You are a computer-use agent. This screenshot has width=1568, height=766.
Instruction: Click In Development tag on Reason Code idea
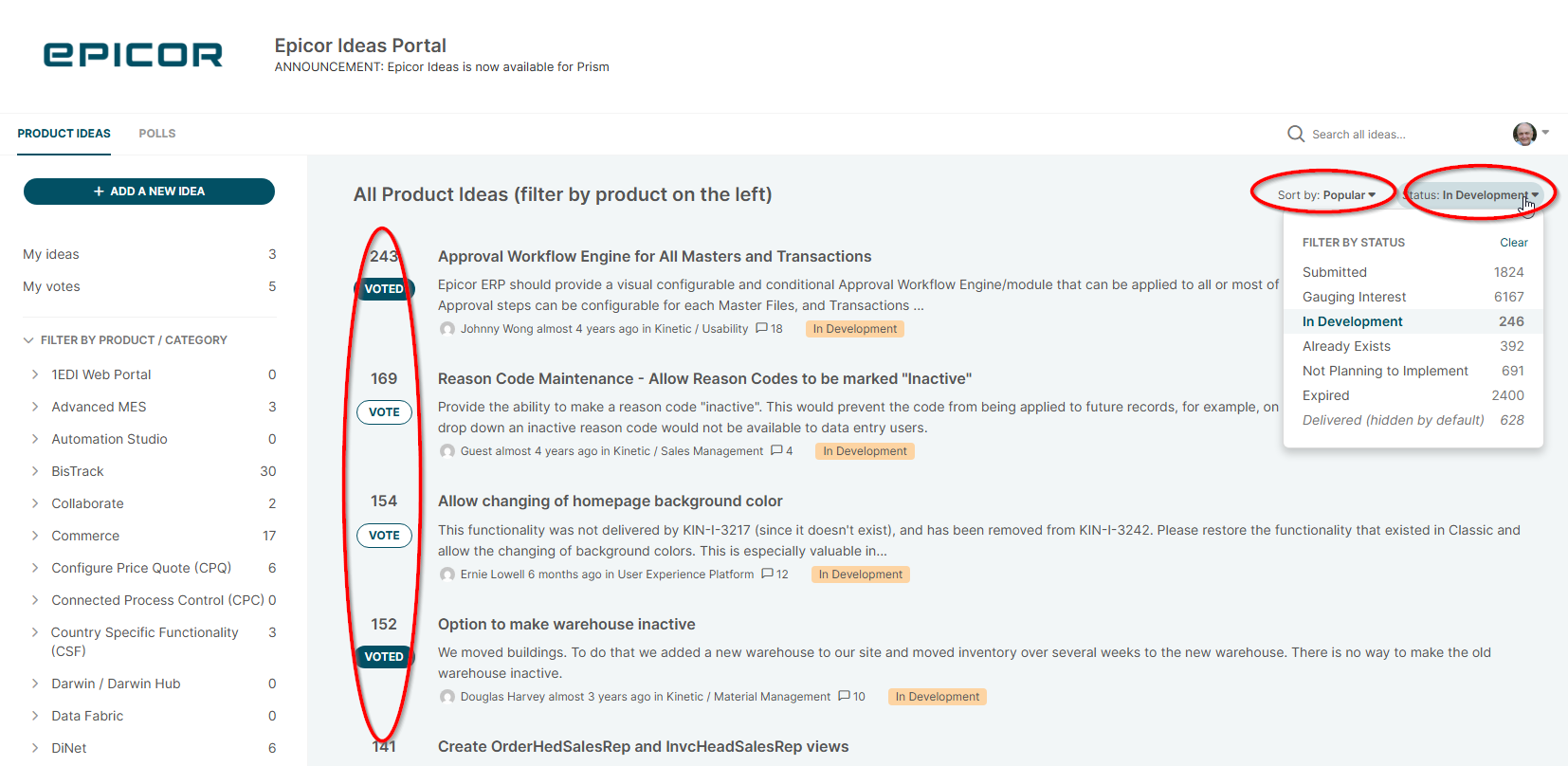[x=865, y=451]
